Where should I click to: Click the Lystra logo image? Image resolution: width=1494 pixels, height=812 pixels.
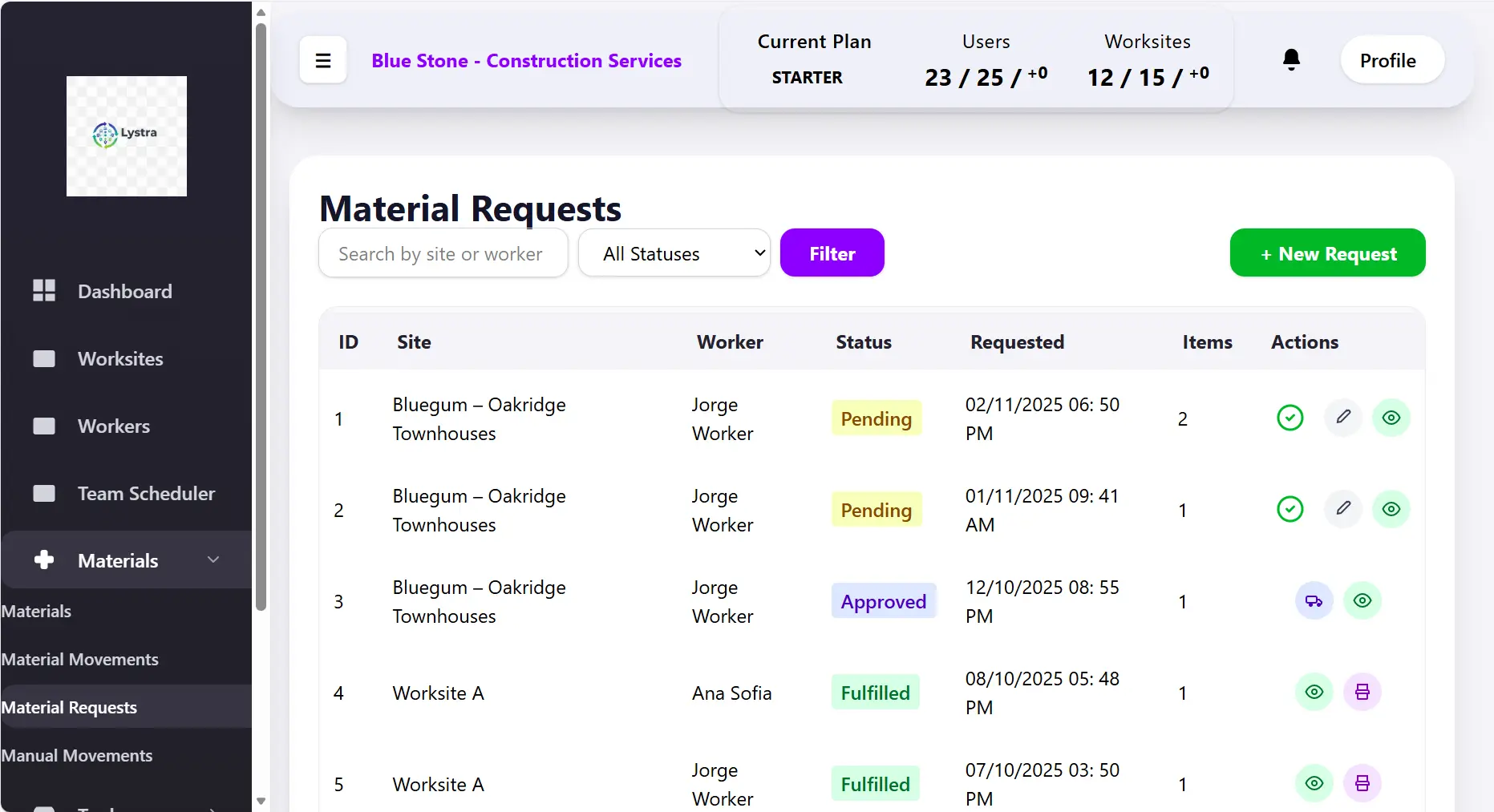(x=127, y=136)
